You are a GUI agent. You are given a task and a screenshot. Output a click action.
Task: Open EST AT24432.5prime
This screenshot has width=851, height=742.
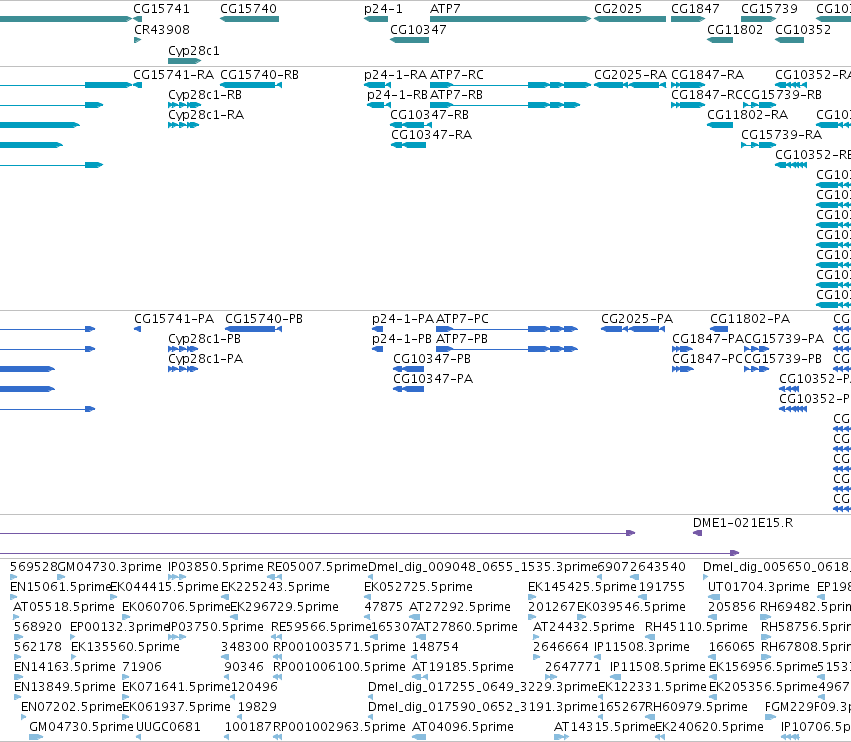(x=583, y=626)
